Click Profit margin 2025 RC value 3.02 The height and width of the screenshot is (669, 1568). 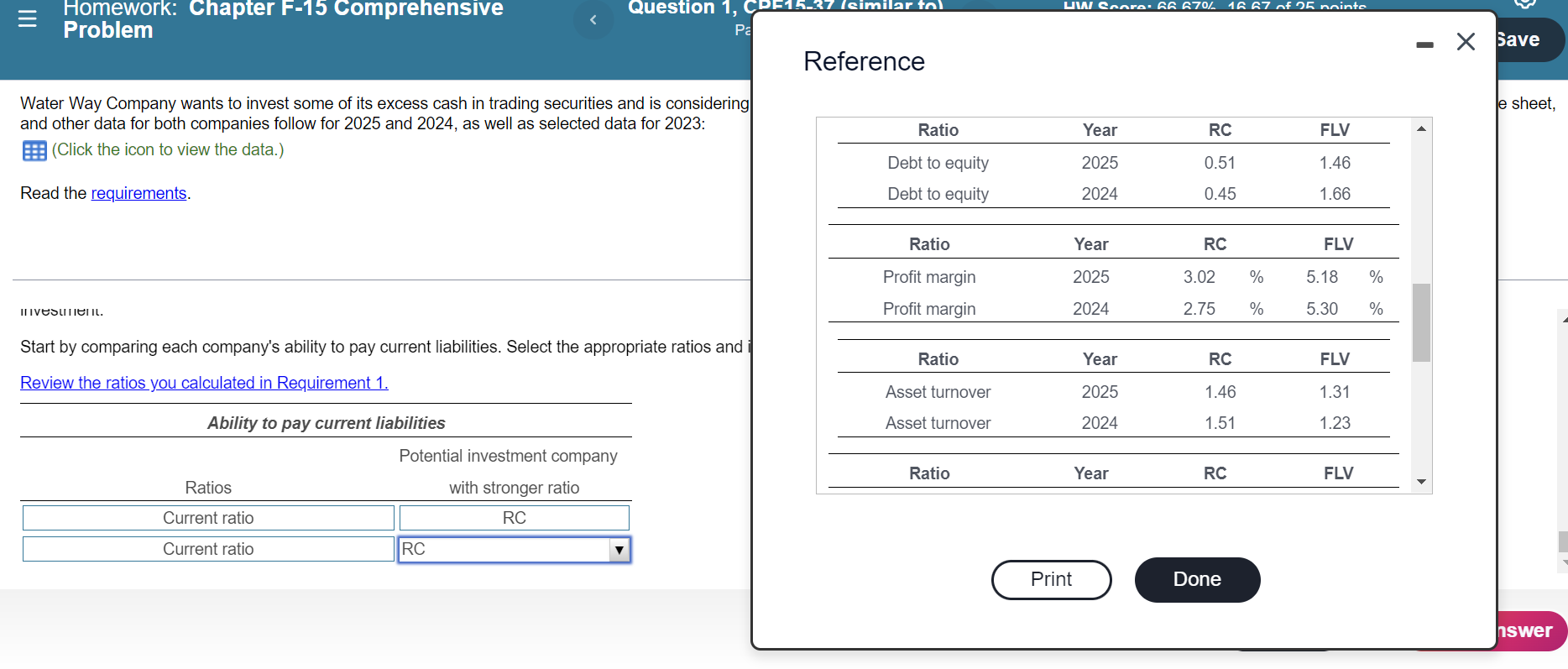coord(1199,277)
